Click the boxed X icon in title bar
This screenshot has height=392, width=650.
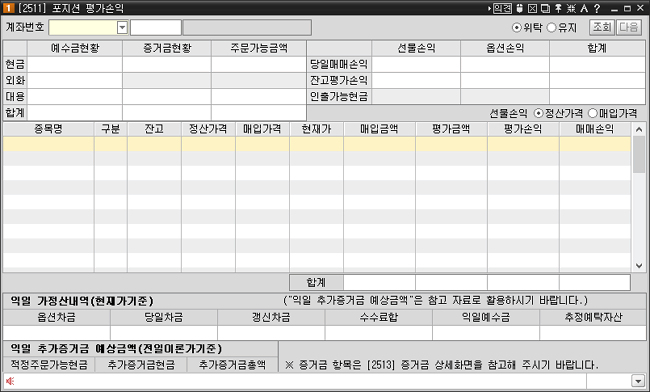pyautogui.click(x=533, y=8)
